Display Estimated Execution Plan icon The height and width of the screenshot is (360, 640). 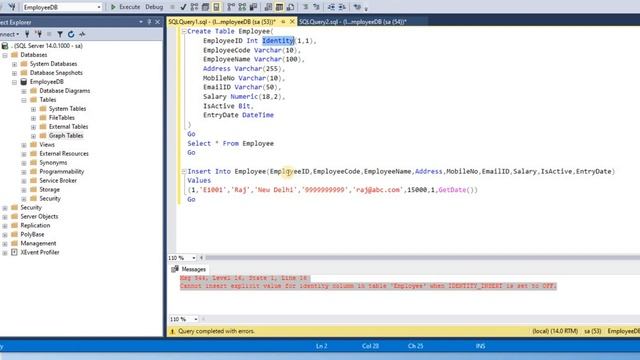194,7
